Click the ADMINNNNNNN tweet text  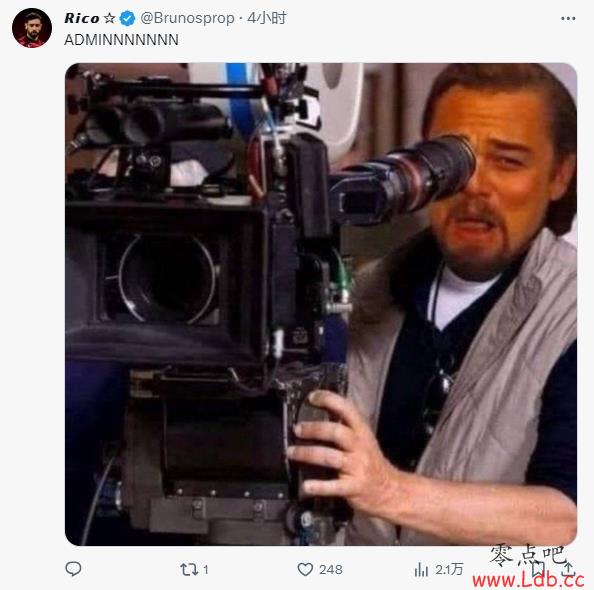[x=121, y=40]
